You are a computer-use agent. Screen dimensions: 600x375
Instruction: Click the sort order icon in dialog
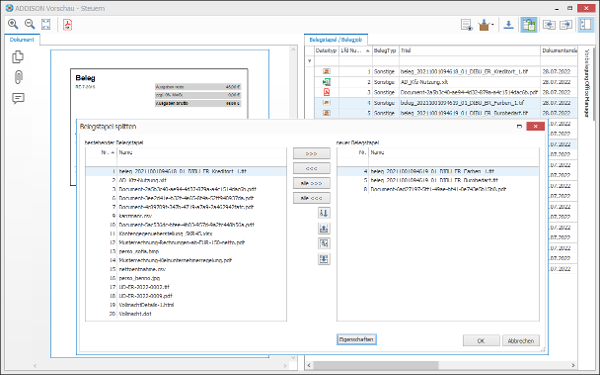[x=324, y=213]
